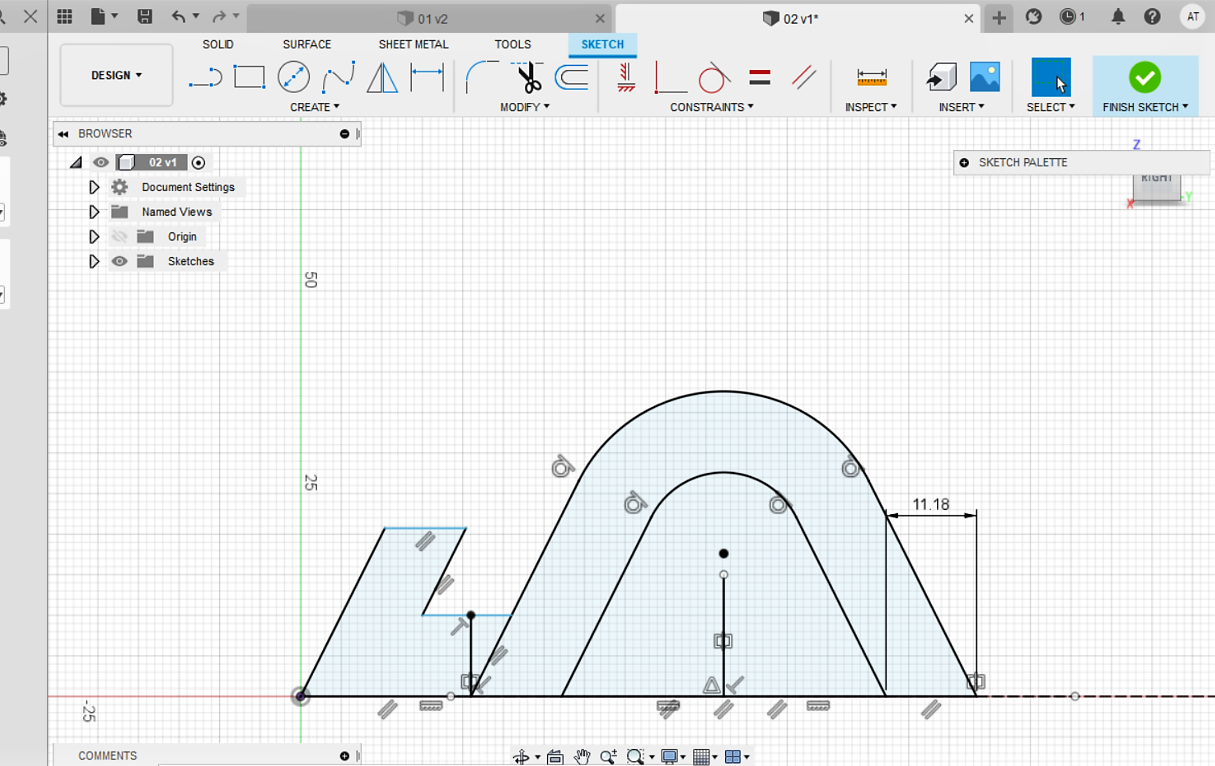Open the AT user profile menu
1215x766 pixels.
coord(1192,17)
